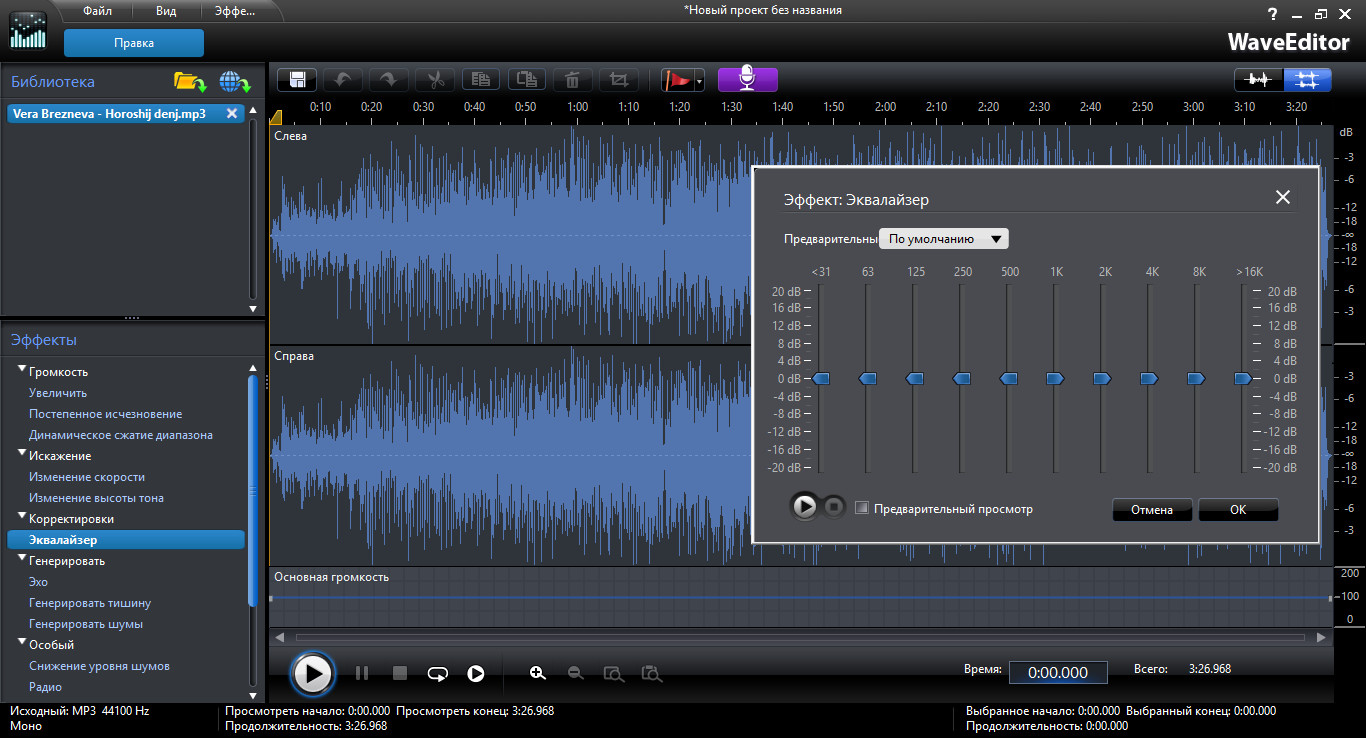The height and width of the screenshot is (738, 1366).
Task: Open the Вид menu
Action: coord(167,11)
